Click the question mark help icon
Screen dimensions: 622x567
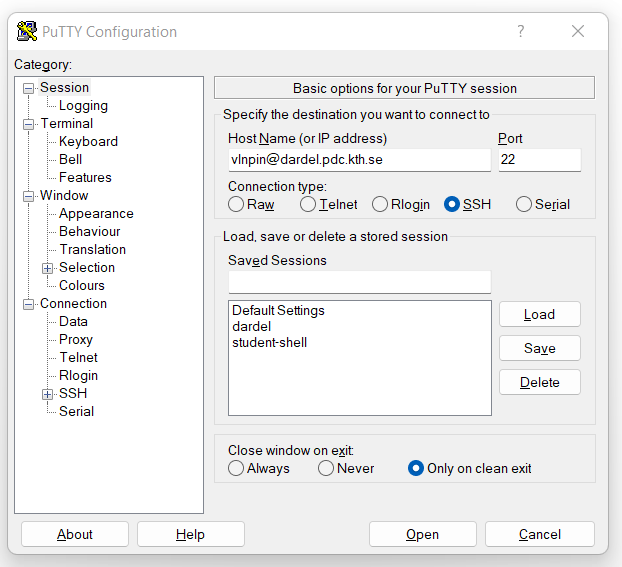[520, 32]
